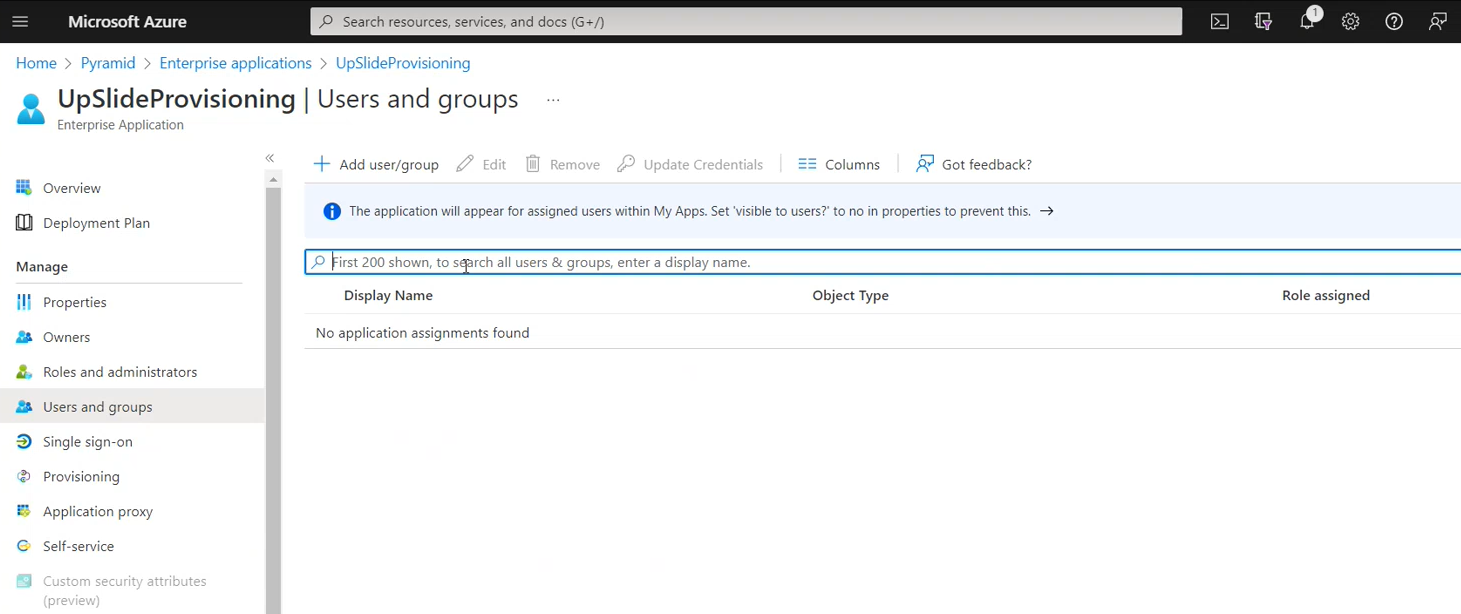Click the Users and groups sidebar icon
The height and width of the screenshot is (614, 1461).
click(x=24, y=407)
